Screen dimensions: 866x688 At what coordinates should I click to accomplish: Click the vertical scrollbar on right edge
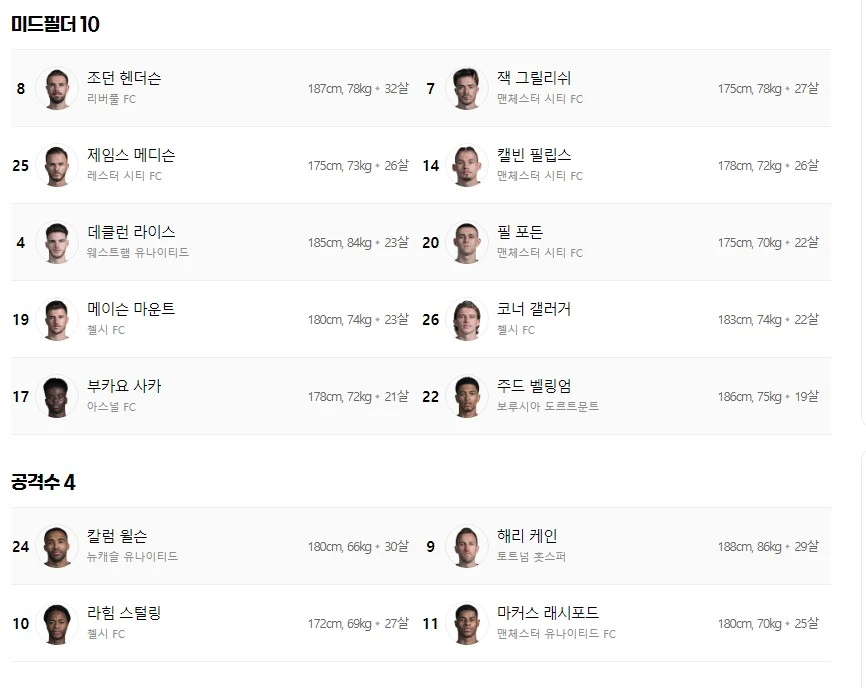[x=862, y=200]
